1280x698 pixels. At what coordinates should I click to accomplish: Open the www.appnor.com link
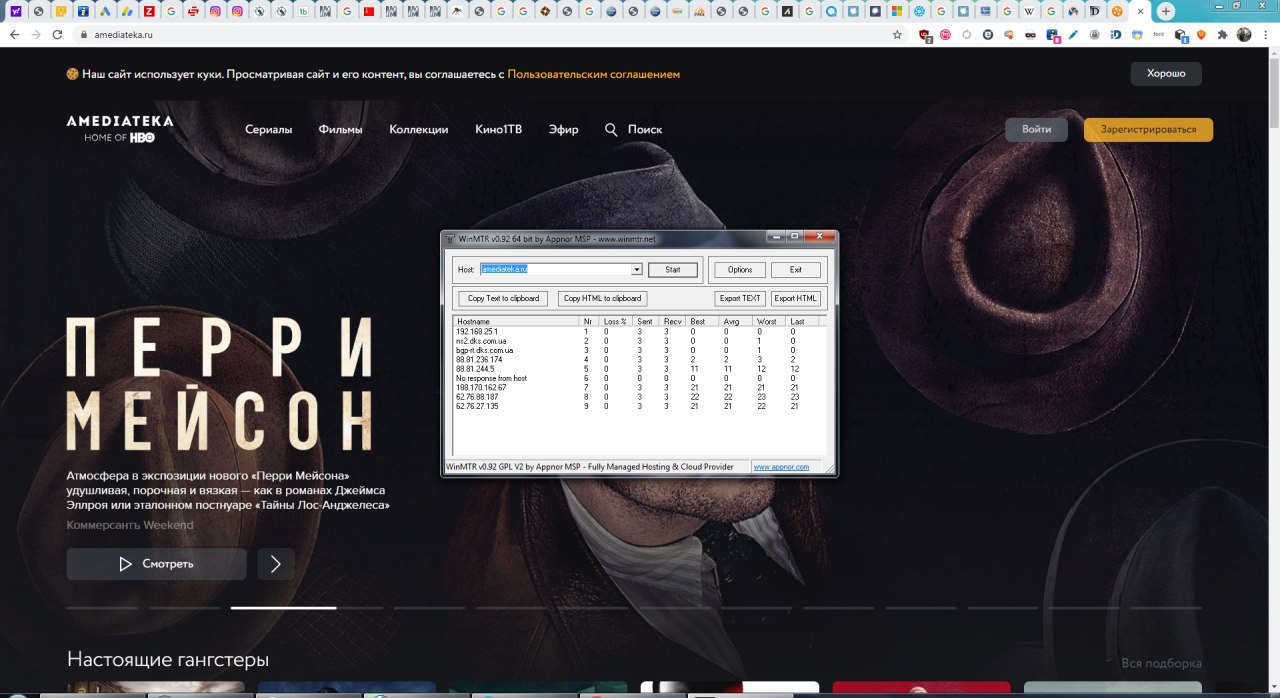(x=781, y=467)
